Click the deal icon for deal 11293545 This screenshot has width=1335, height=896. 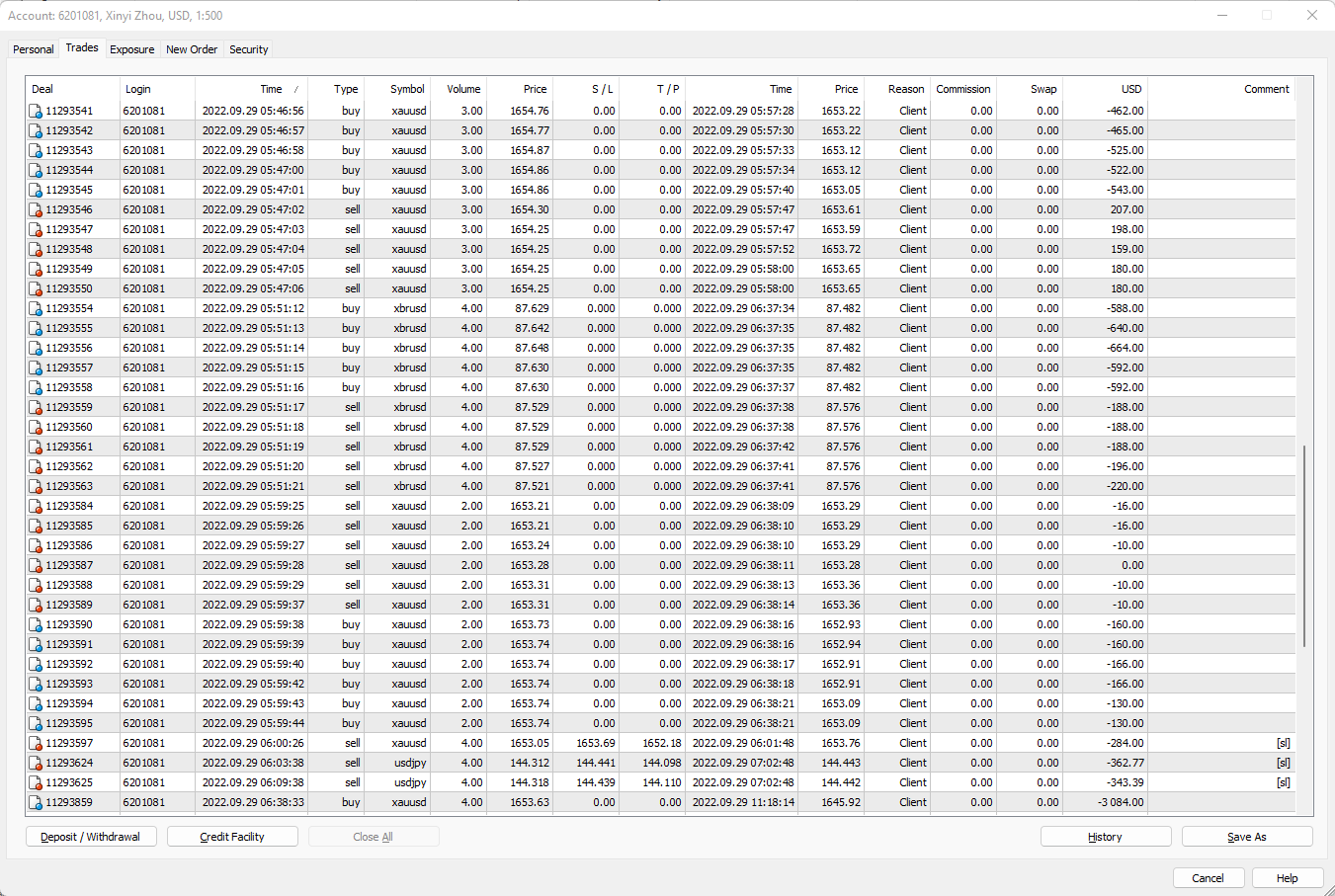(x=36, y=190)
